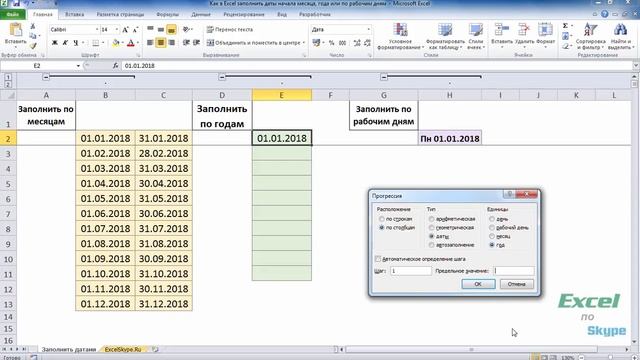640x360 pixels.
Task: Open the 'Дата' number format dropdown
Action: point(369,29)
